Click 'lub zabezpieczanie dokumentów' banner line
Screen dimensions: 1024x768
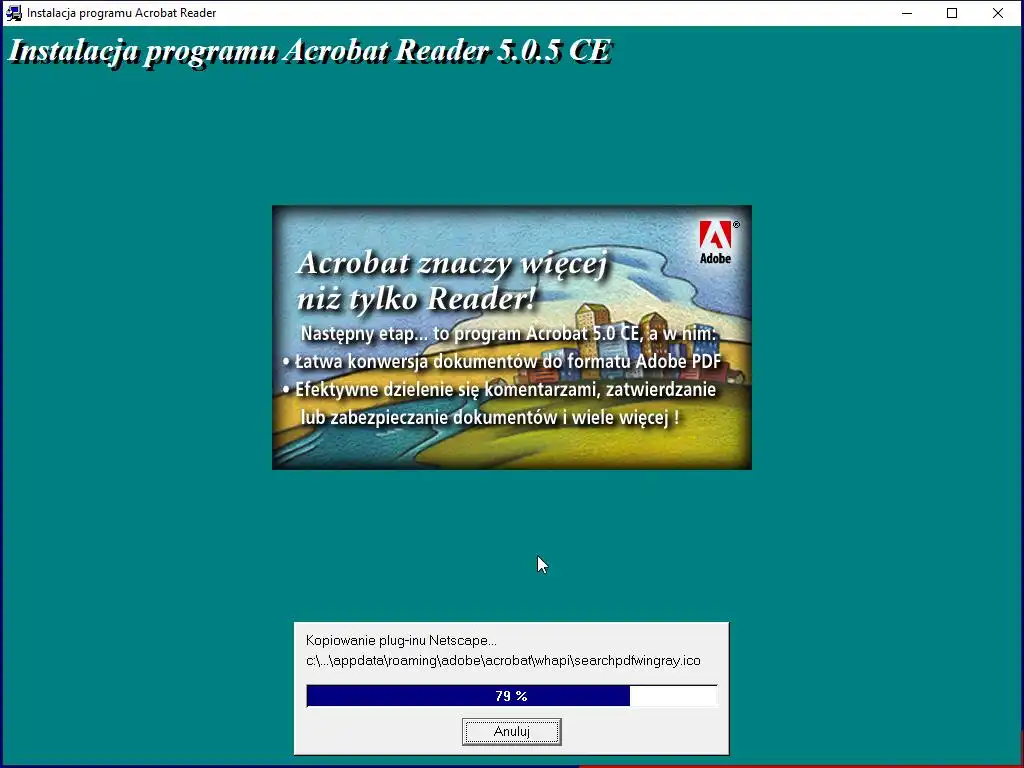(490, 417)
